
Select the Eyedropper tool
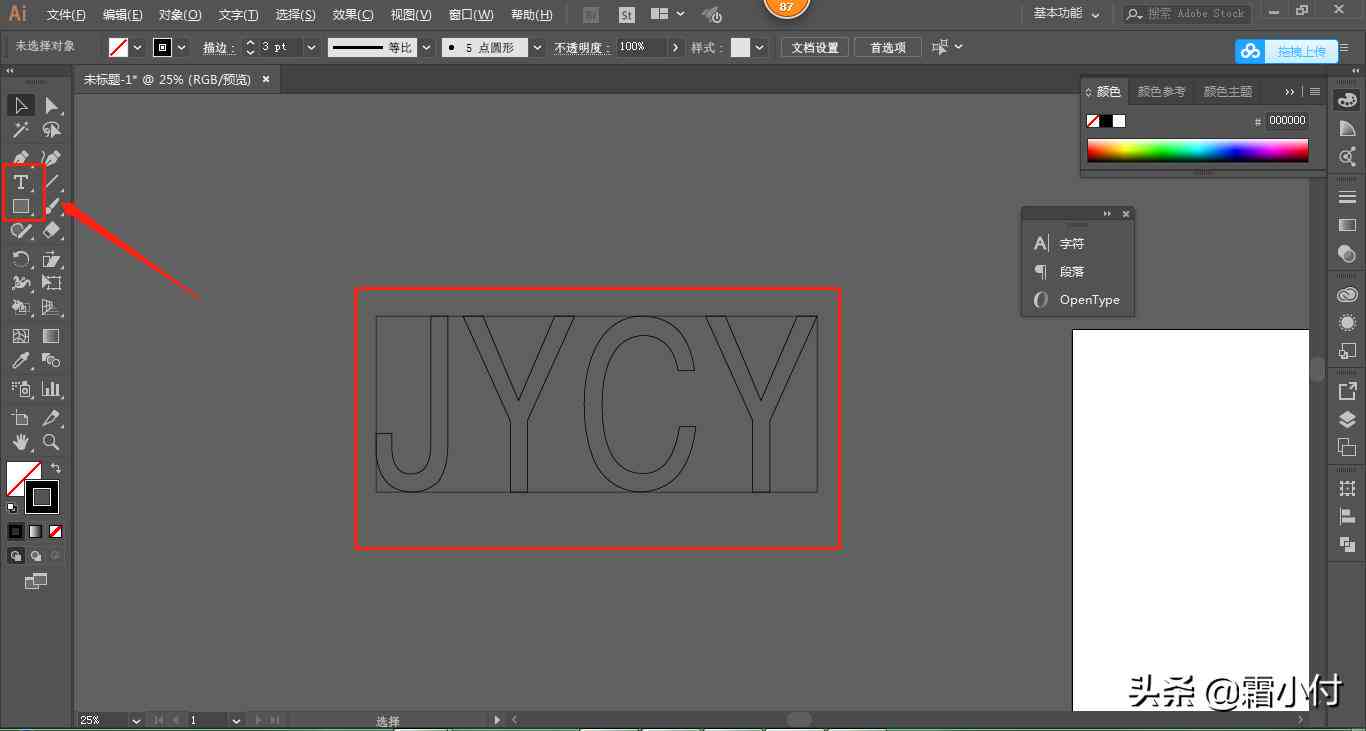click(20, 361)
